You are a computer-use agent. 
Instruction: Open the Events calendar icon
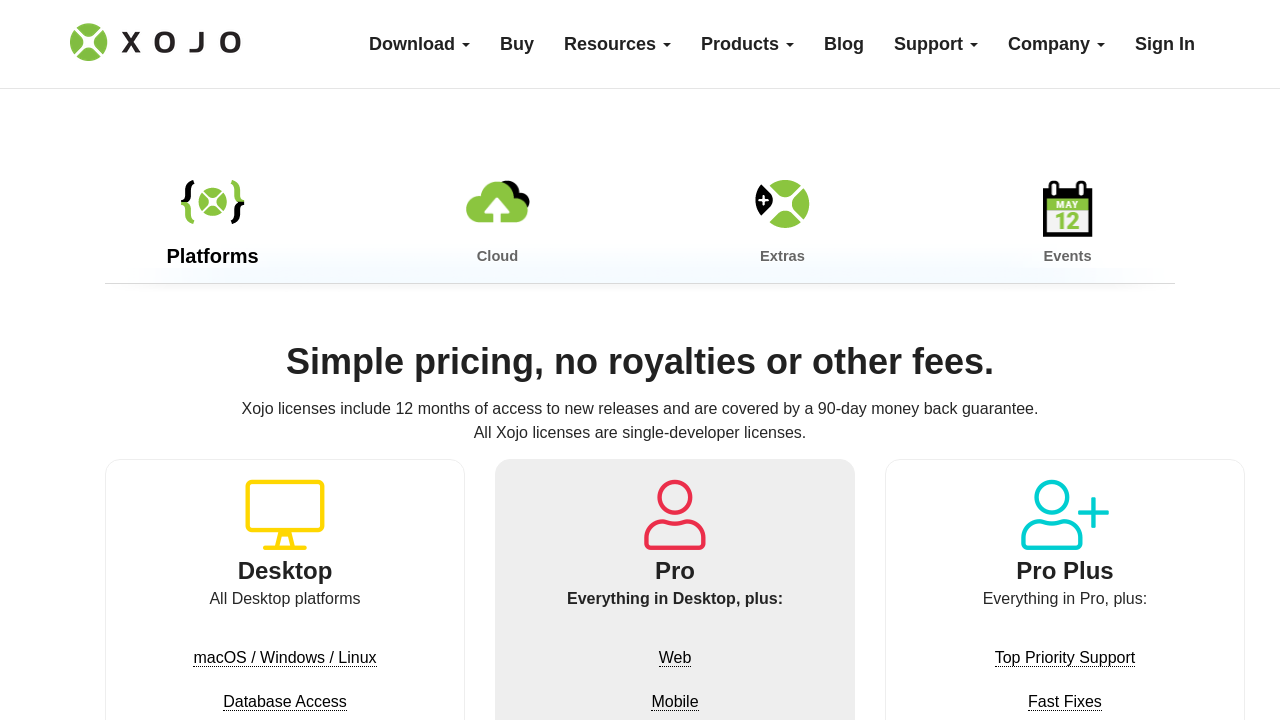pyautogui.click(x=1067, y=208)
